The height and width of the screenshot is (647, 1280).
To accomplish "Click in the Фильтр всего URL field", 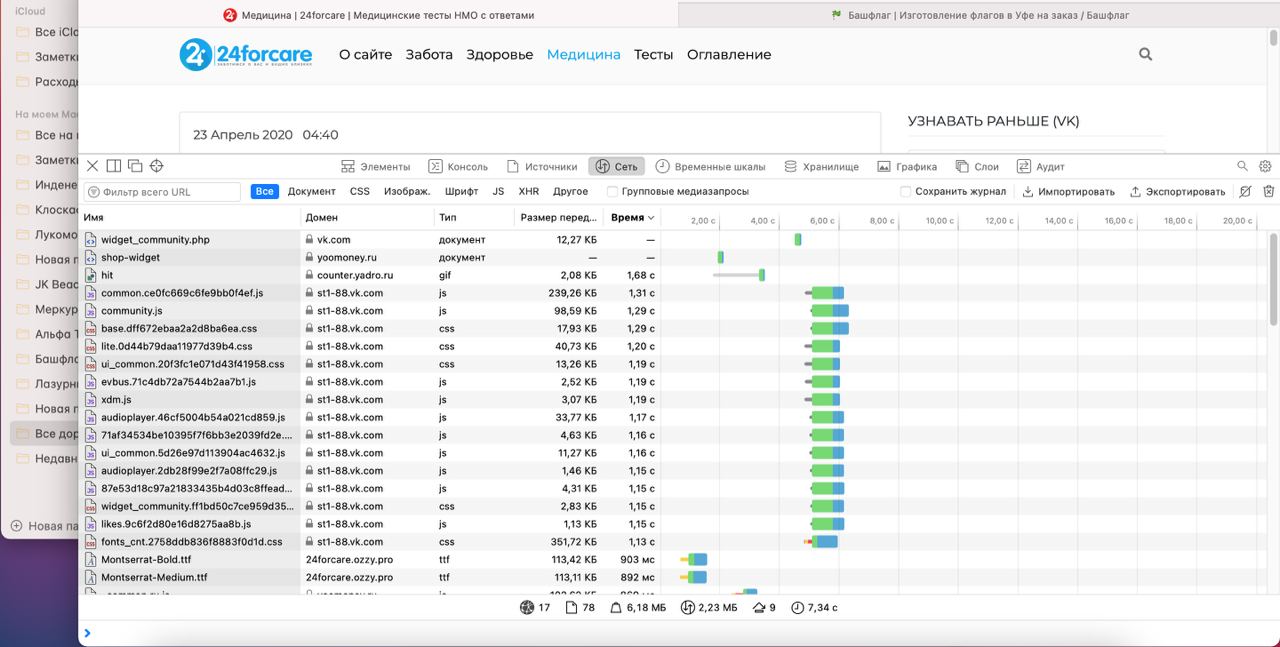I will pos(163,192).
